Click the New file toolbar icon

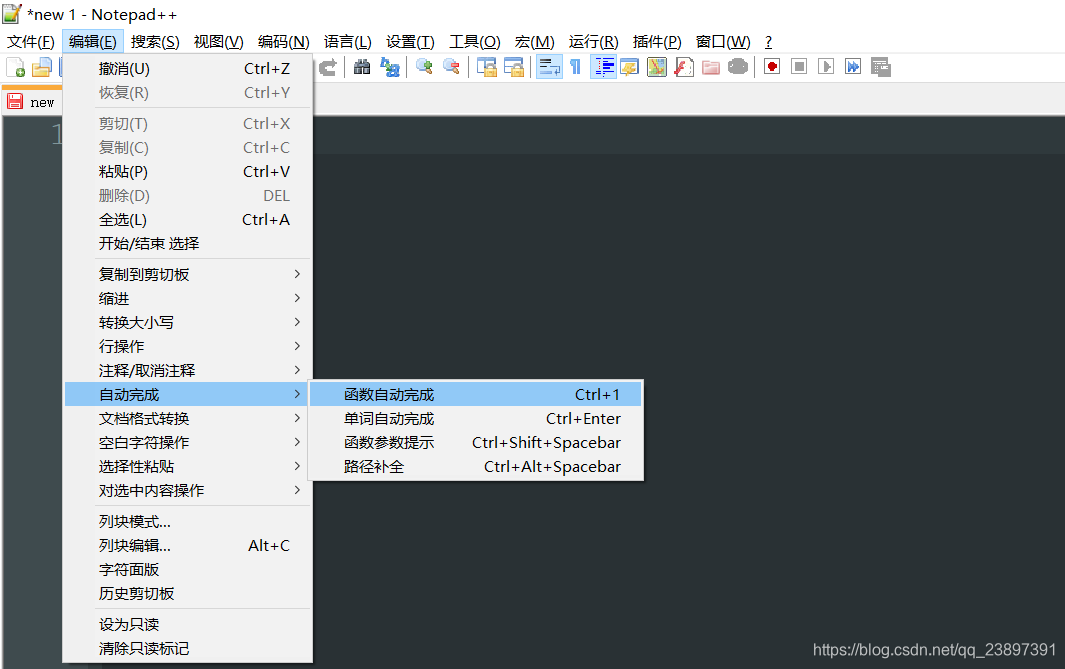pyautogui.click(x=15, y=67)
